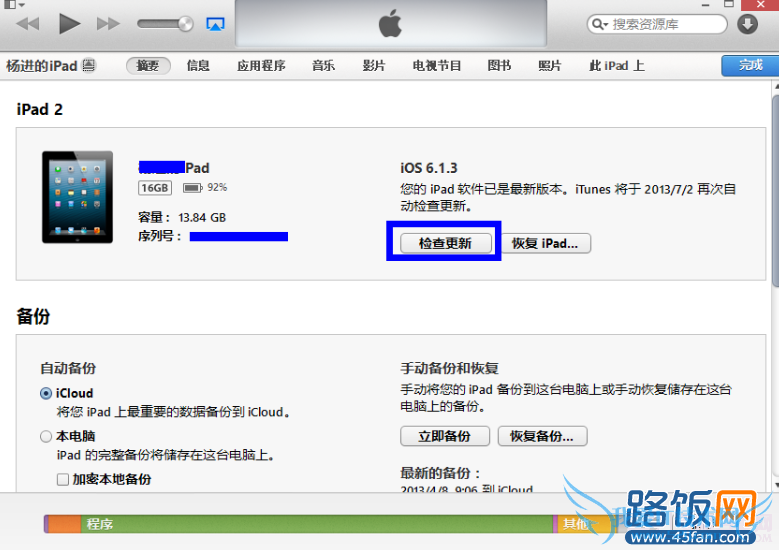Click the iPad 2 heading
The image size is (779, 550).
40,109
